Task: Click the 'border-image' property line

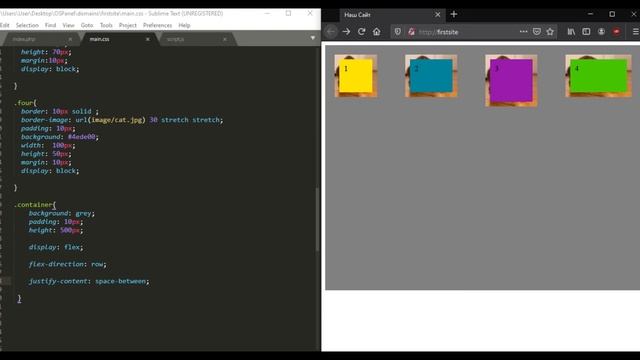Action: [x=122, y=120]
